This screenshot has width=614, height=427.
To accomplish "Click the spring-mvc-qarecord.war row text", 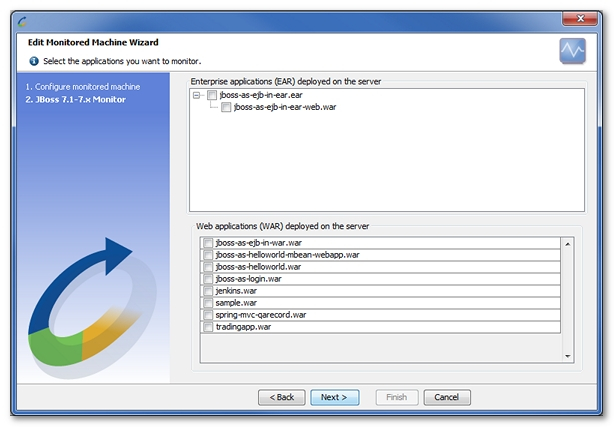I will point(261,315).
